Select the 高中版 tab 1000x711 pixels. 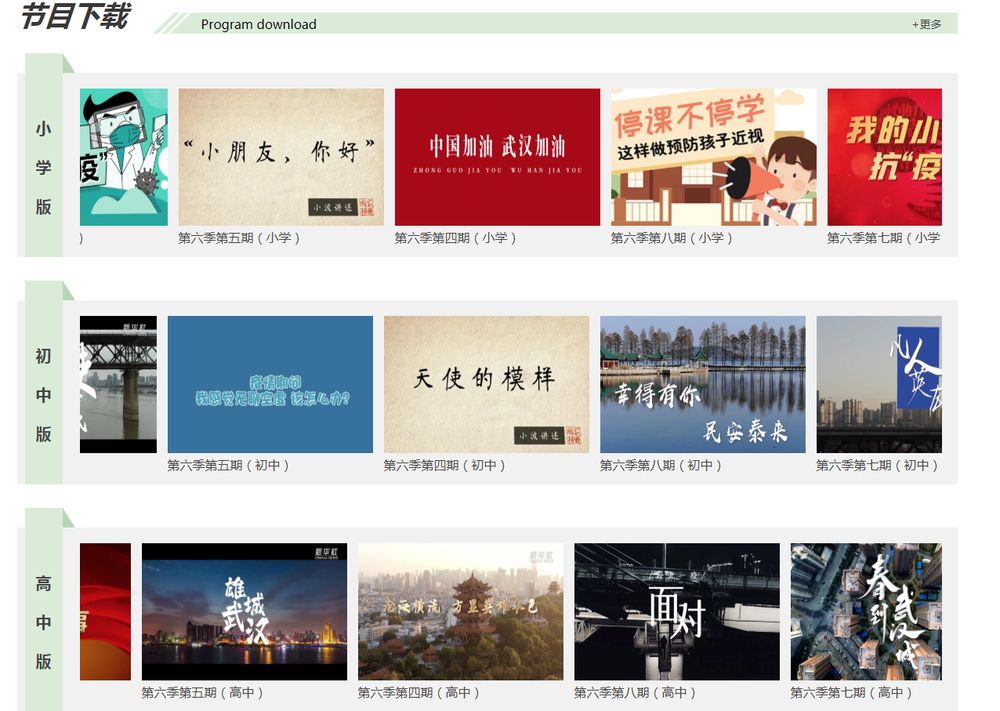pos(43,622)
